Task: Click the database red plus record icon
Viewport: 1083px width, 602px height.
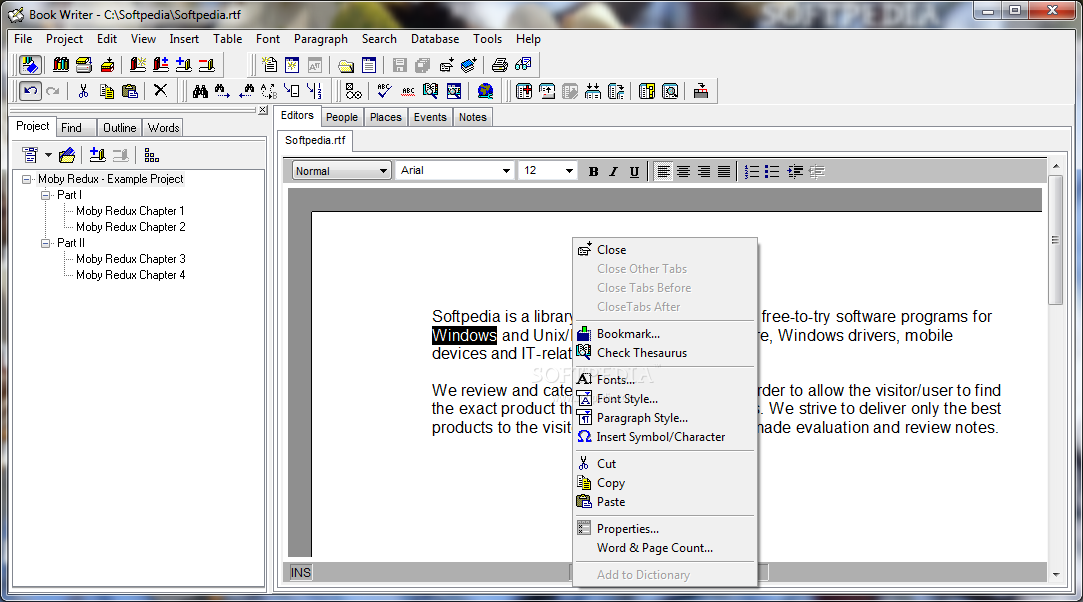Action: tap(524, 91)
